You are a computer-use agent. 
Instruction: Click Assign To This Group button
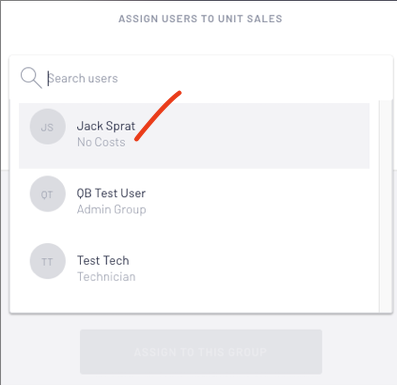point(201,352)
